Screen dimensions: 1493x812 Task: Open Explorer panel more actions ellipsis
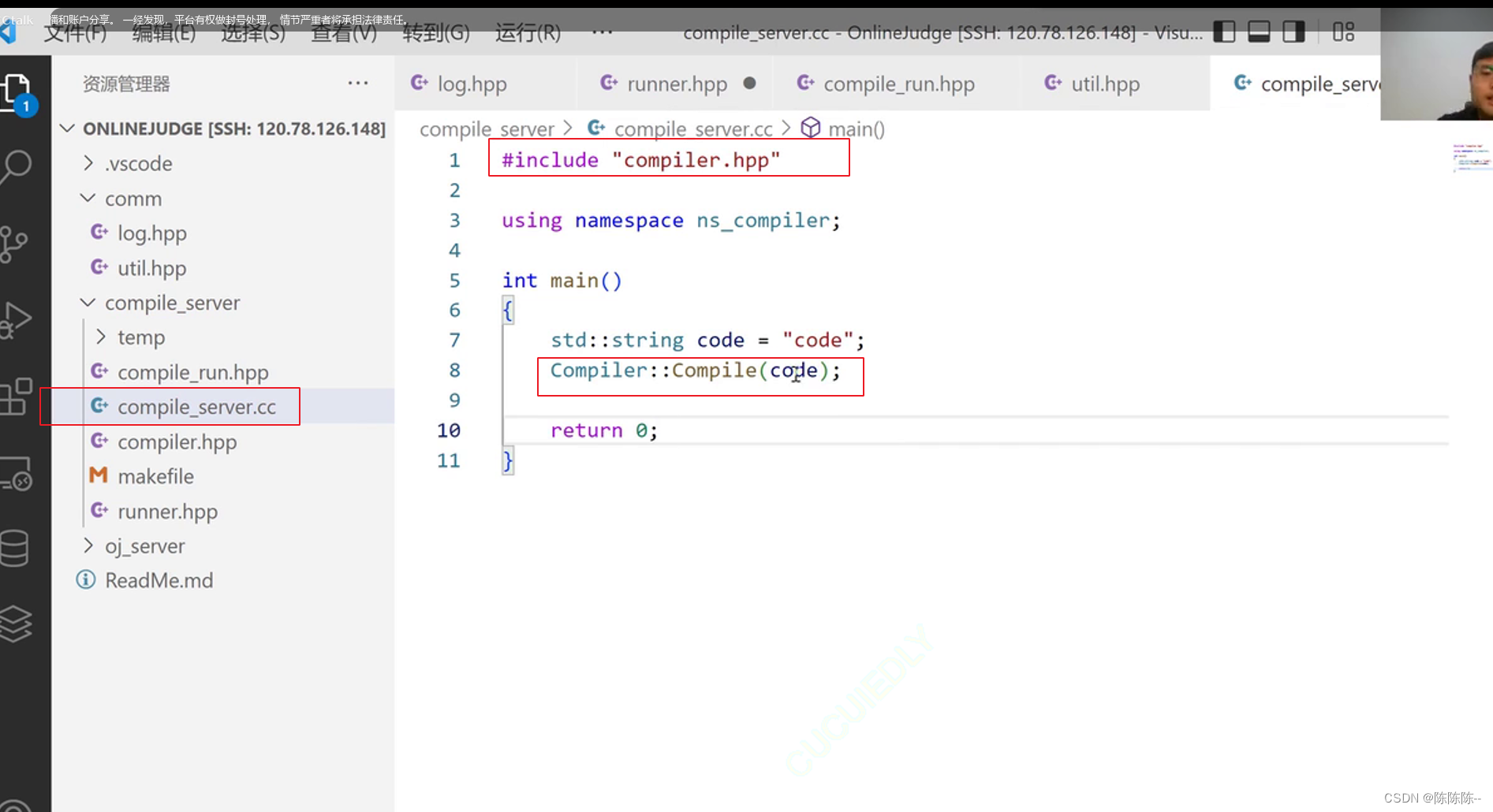click(358, 83)
